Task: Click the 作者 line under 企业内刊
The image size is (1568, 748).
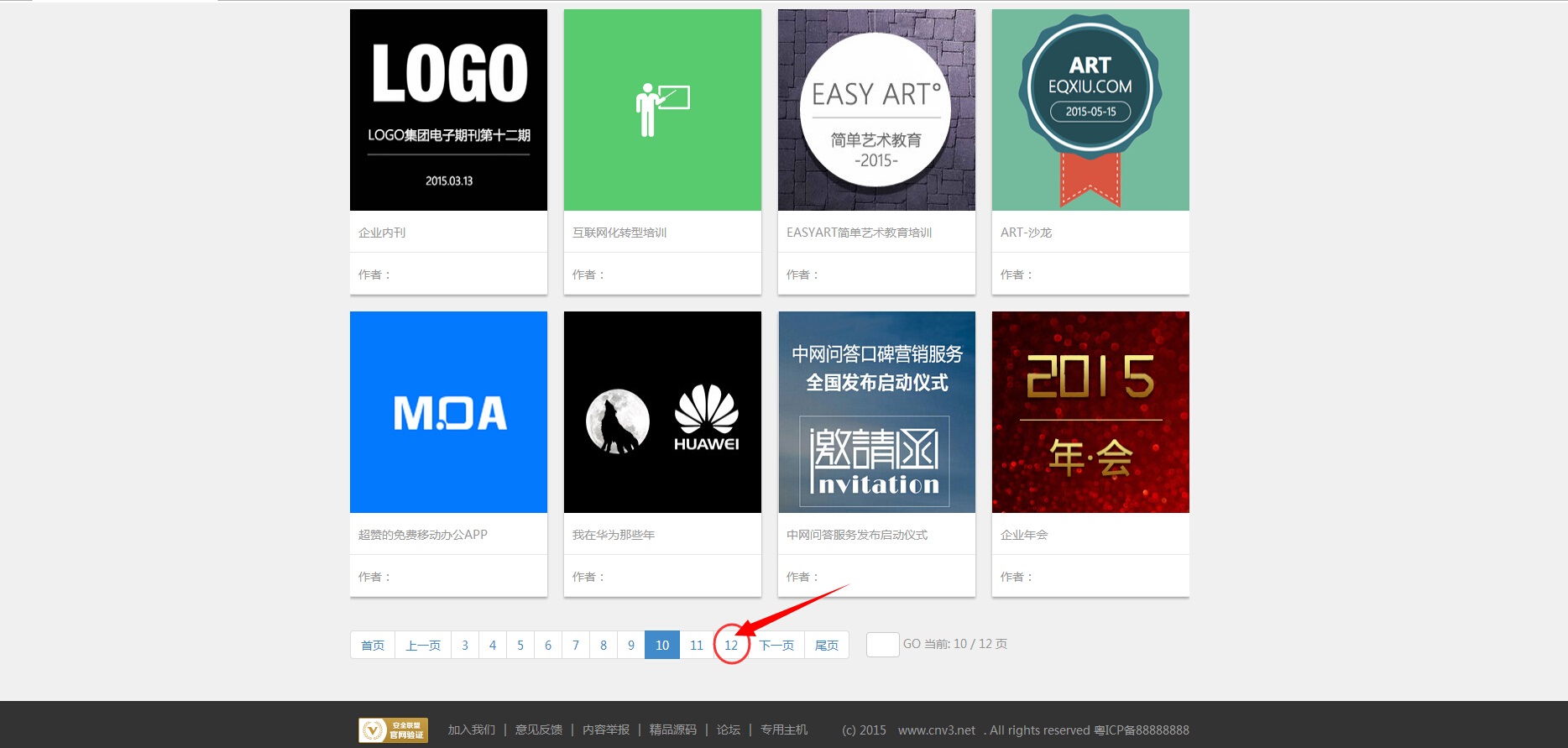Action: 374,275
